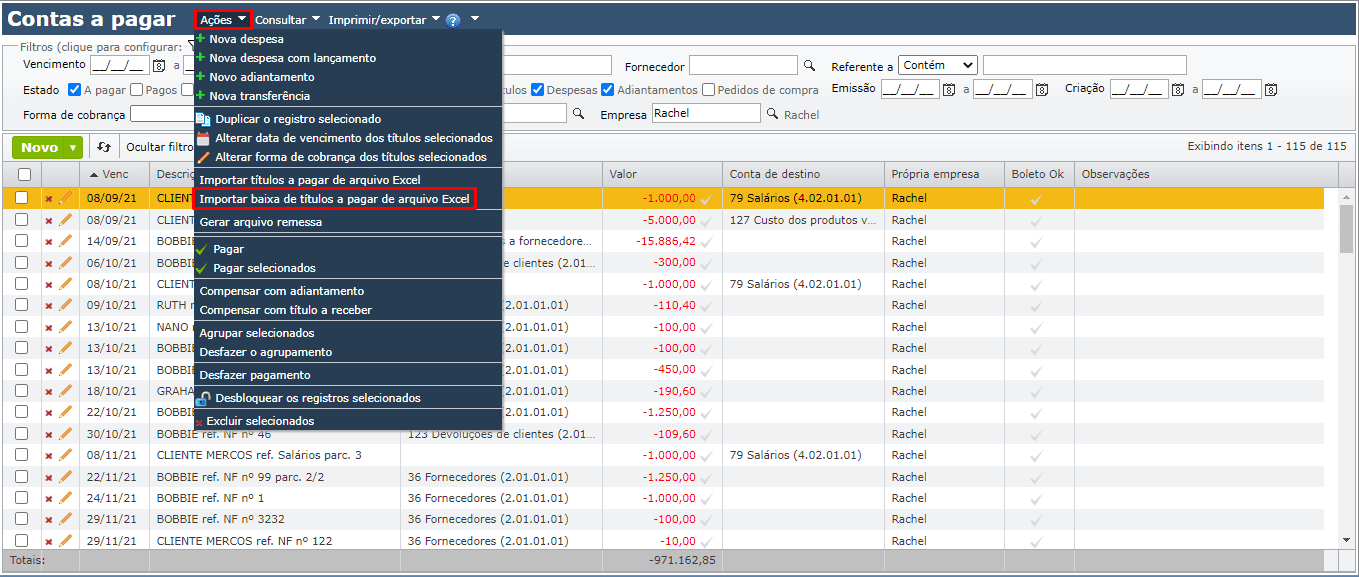
Task: Click the refresh list icon beside Novo
Action: [x=104, y=147]
